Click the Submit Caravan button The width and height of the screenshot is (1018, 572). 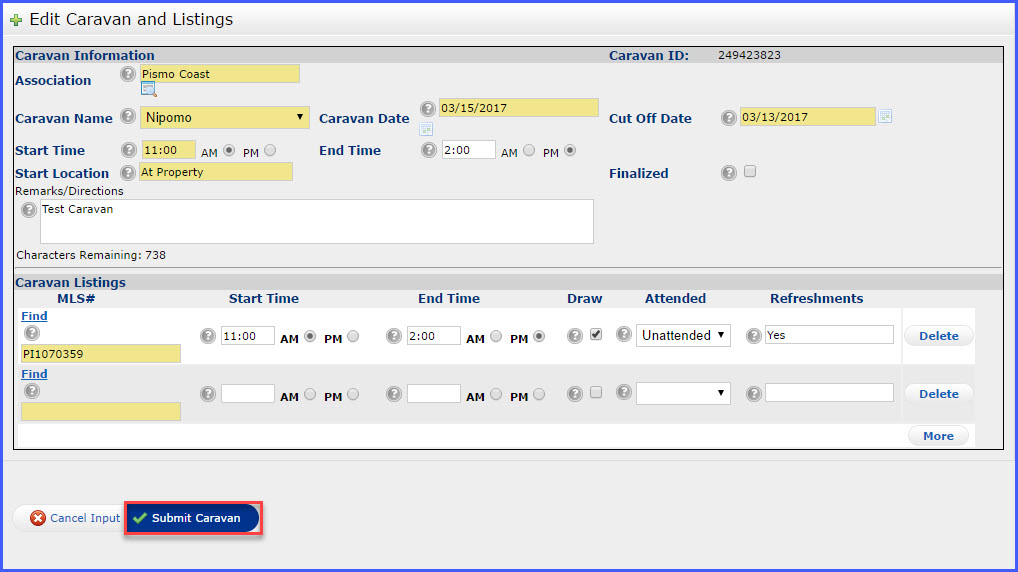click(193, 518)
